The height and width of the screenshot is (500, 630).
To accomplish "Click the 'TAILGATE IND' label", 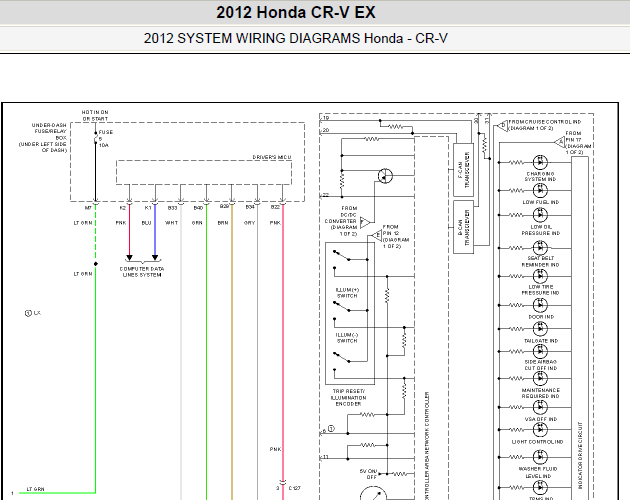I will [541, 341].
